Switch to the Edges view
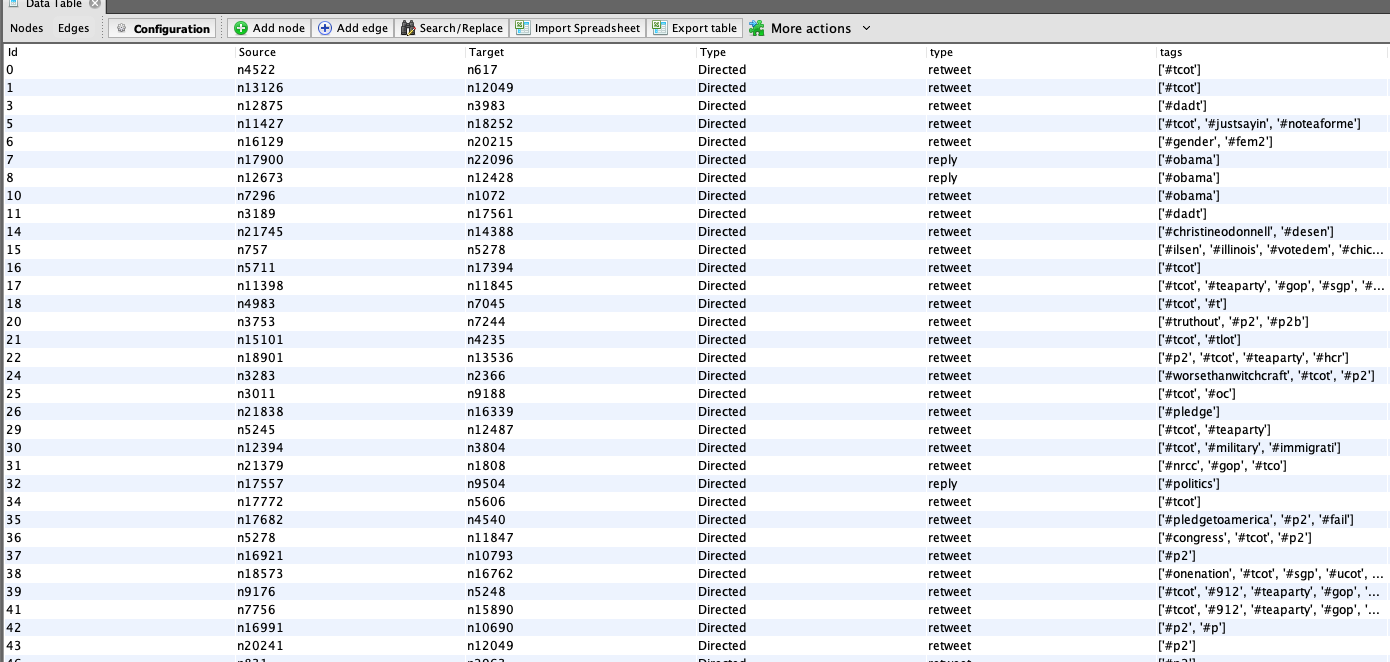This screenshot has height=662, width=1390. (73, 28)
